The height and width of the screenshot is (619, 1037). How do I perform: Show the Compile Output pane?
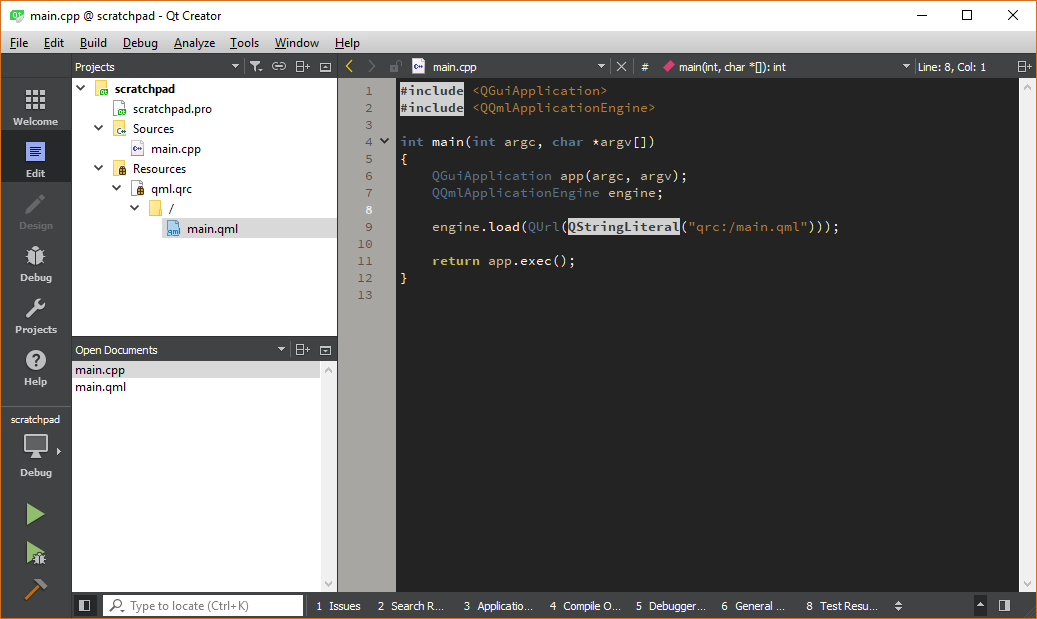pyautogui.click(x=585, y=606)
